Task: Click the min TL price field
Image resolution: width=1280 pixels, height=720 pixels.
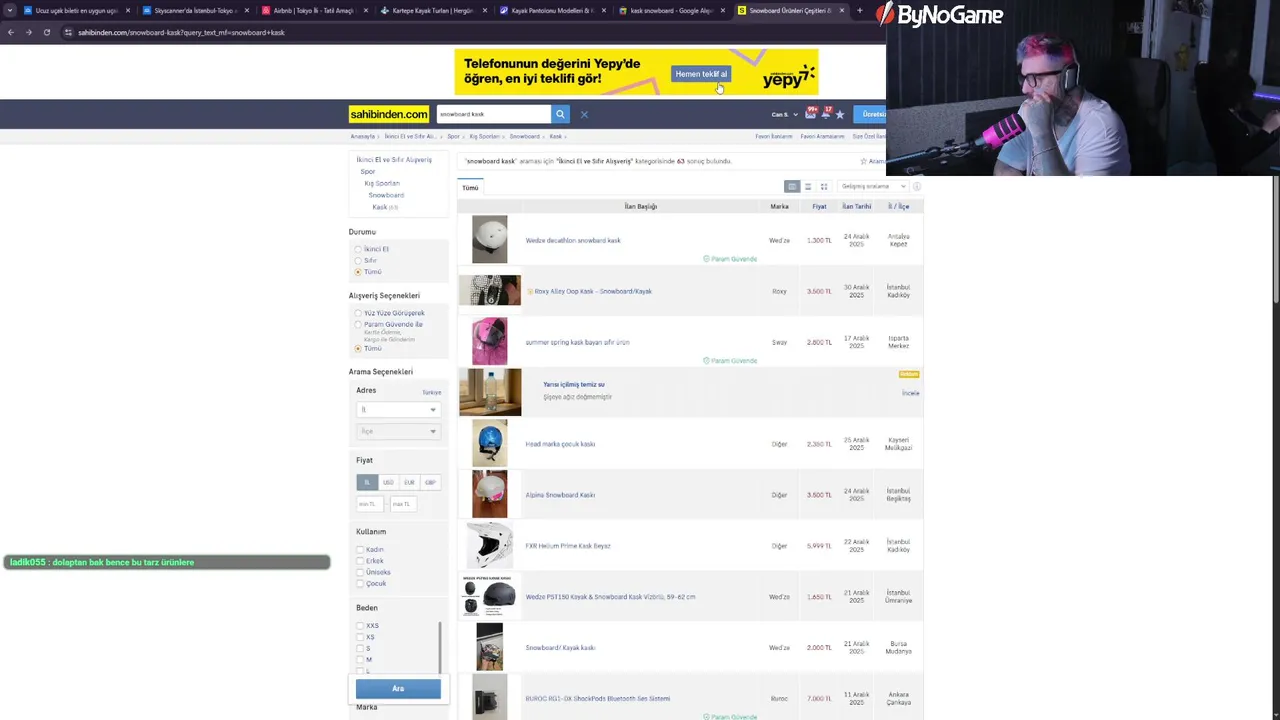Action: pos(370,504)
